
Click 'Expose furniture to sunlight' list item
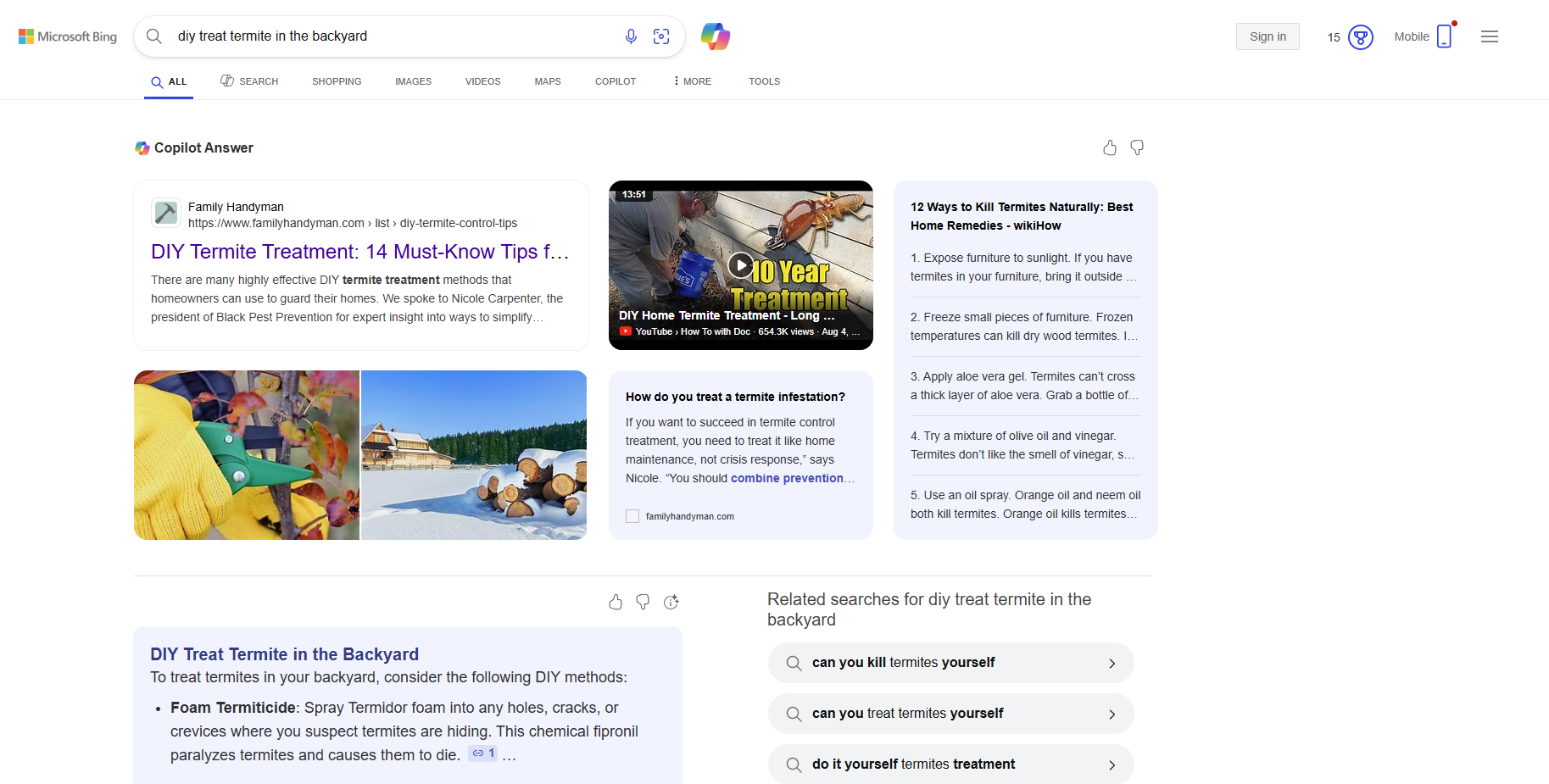(x=1024, y=267)
